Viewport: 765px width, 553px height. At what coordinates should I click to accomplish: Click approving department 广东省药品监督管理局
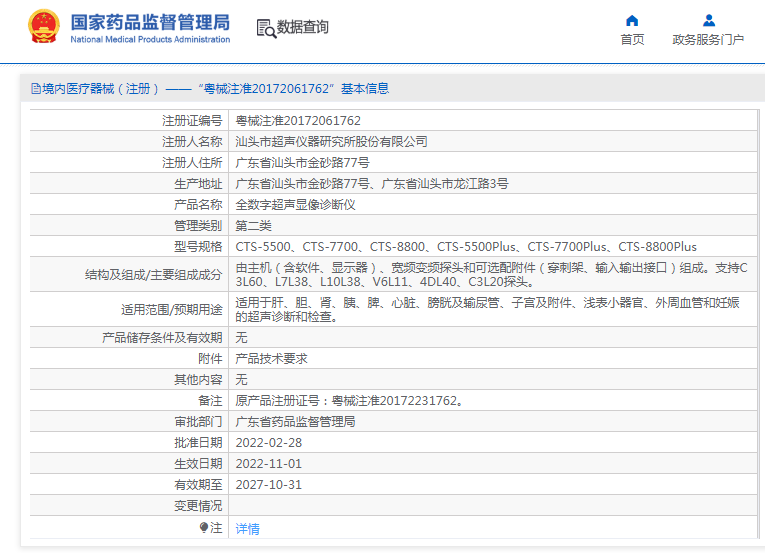coord(295,422)
